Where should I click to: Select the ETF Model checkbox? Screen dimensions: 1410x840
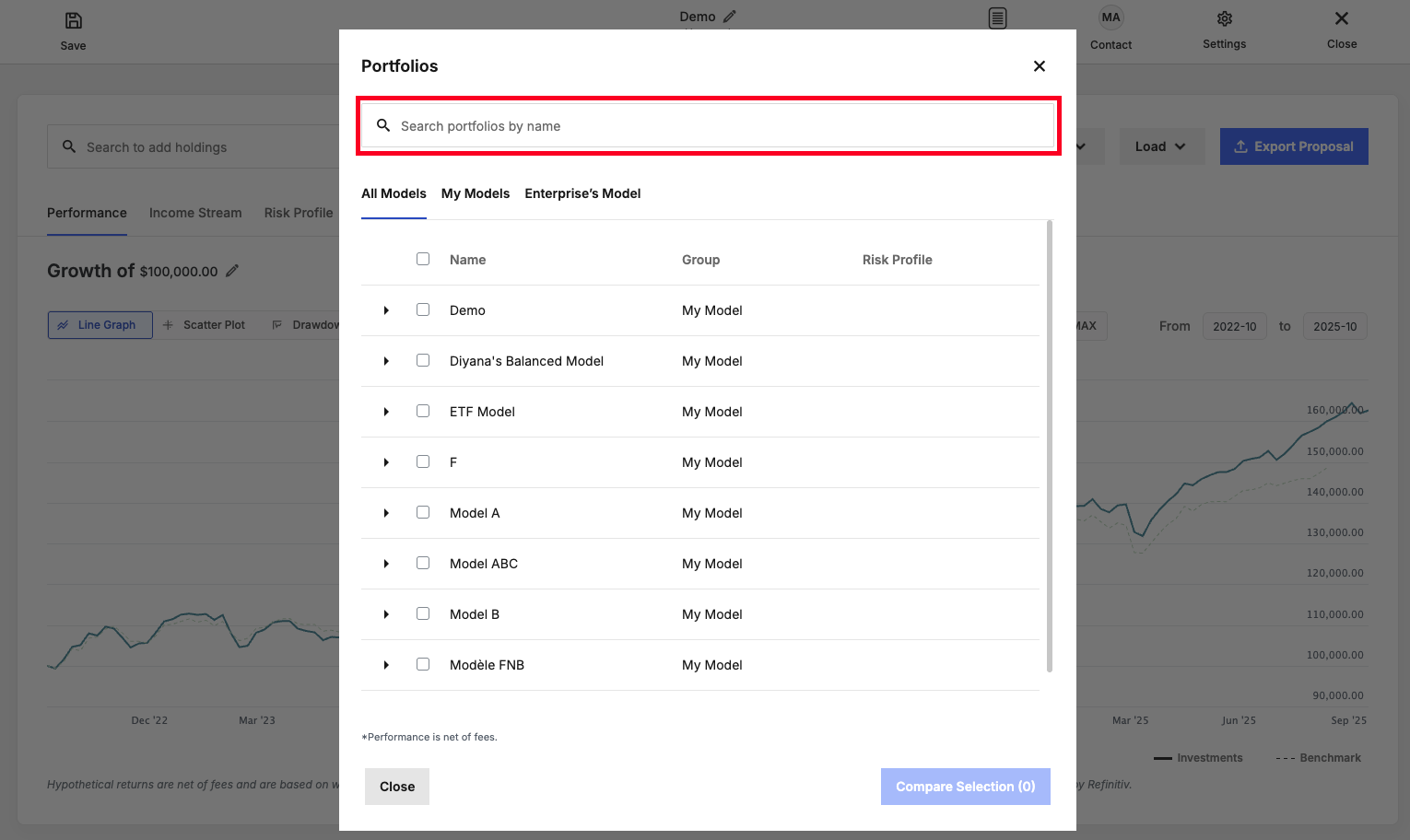click(423, 411)
